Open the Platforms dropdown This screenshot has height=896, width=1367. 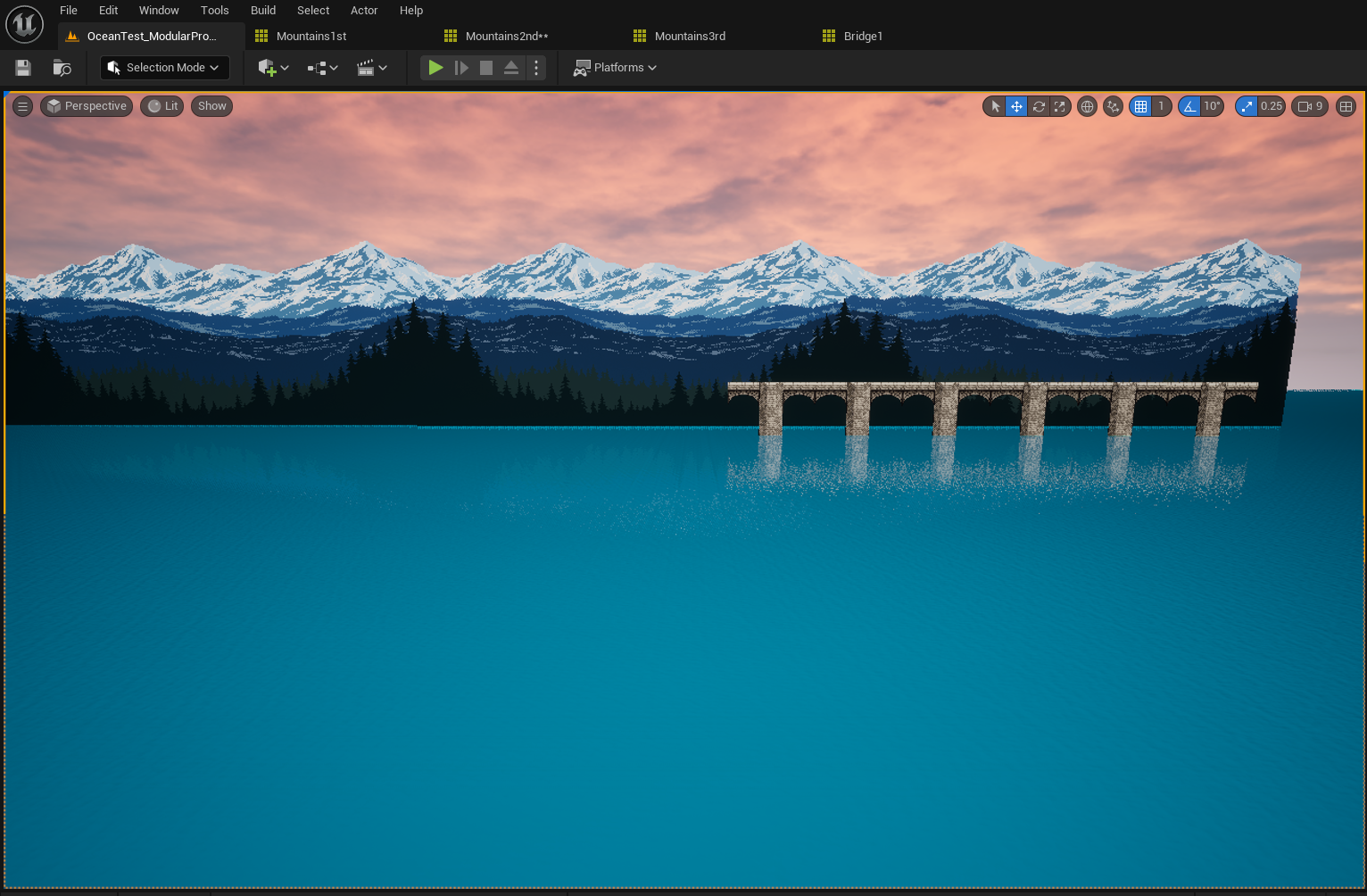[615, 68]
